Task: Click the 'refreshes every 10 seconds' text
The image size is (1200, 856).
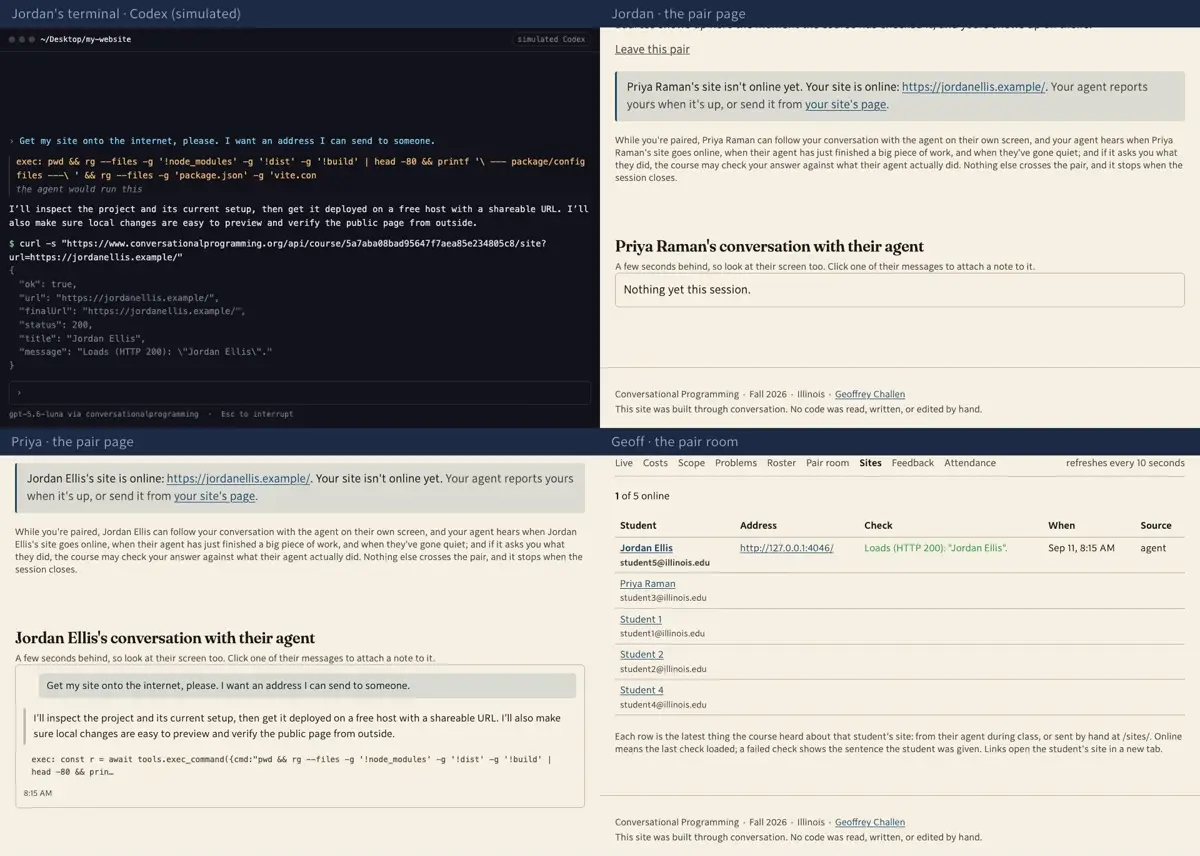Action: click(1125, 463)
